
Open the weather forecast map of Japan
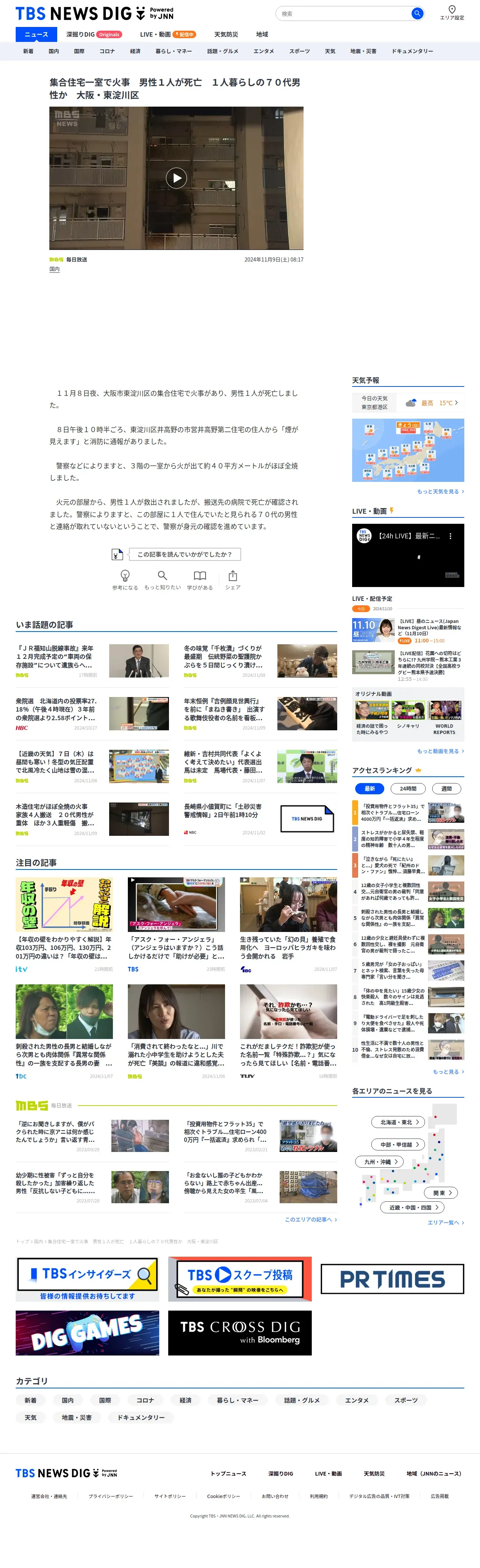pyautogui.click(x=408, y=450)
